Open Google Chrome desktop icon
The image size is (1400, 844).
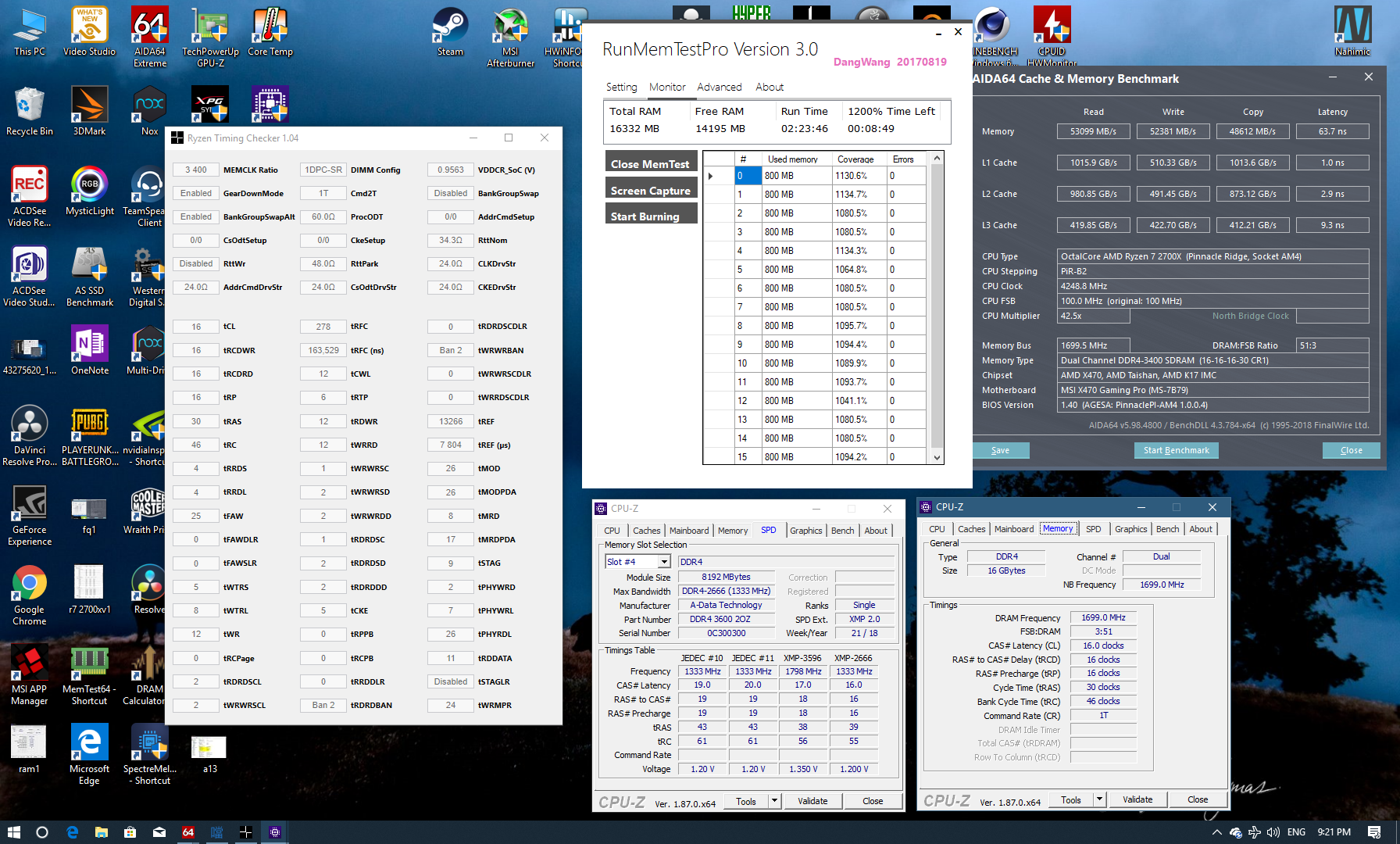[30, 595]
